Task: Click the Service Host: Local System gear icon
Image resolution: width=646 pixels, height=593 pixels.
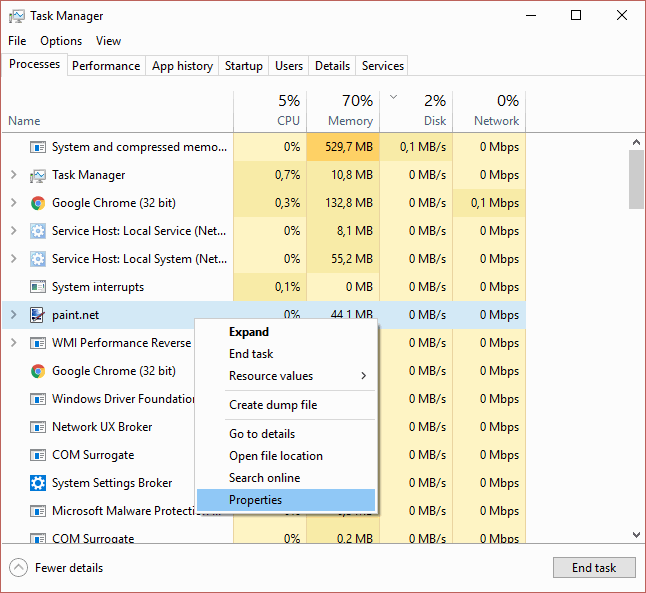Action: 38,259
